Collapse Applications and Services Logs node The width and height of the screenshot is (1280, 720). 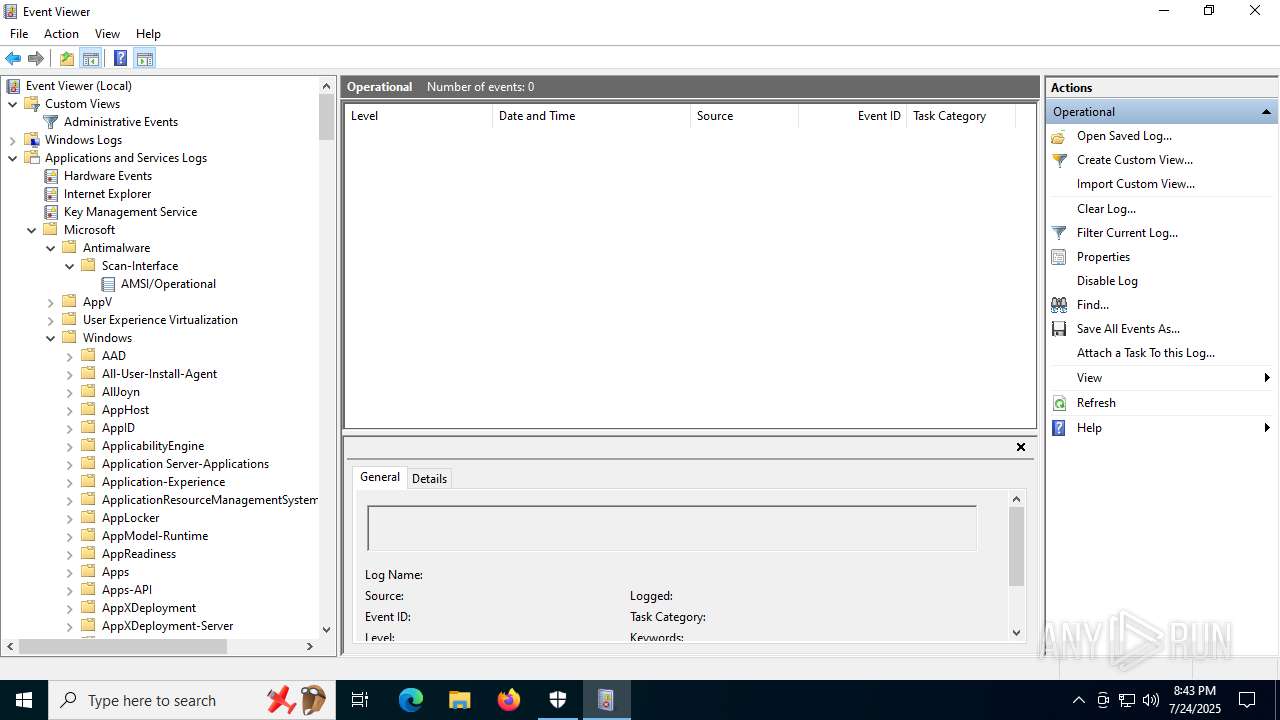(13, 158)
